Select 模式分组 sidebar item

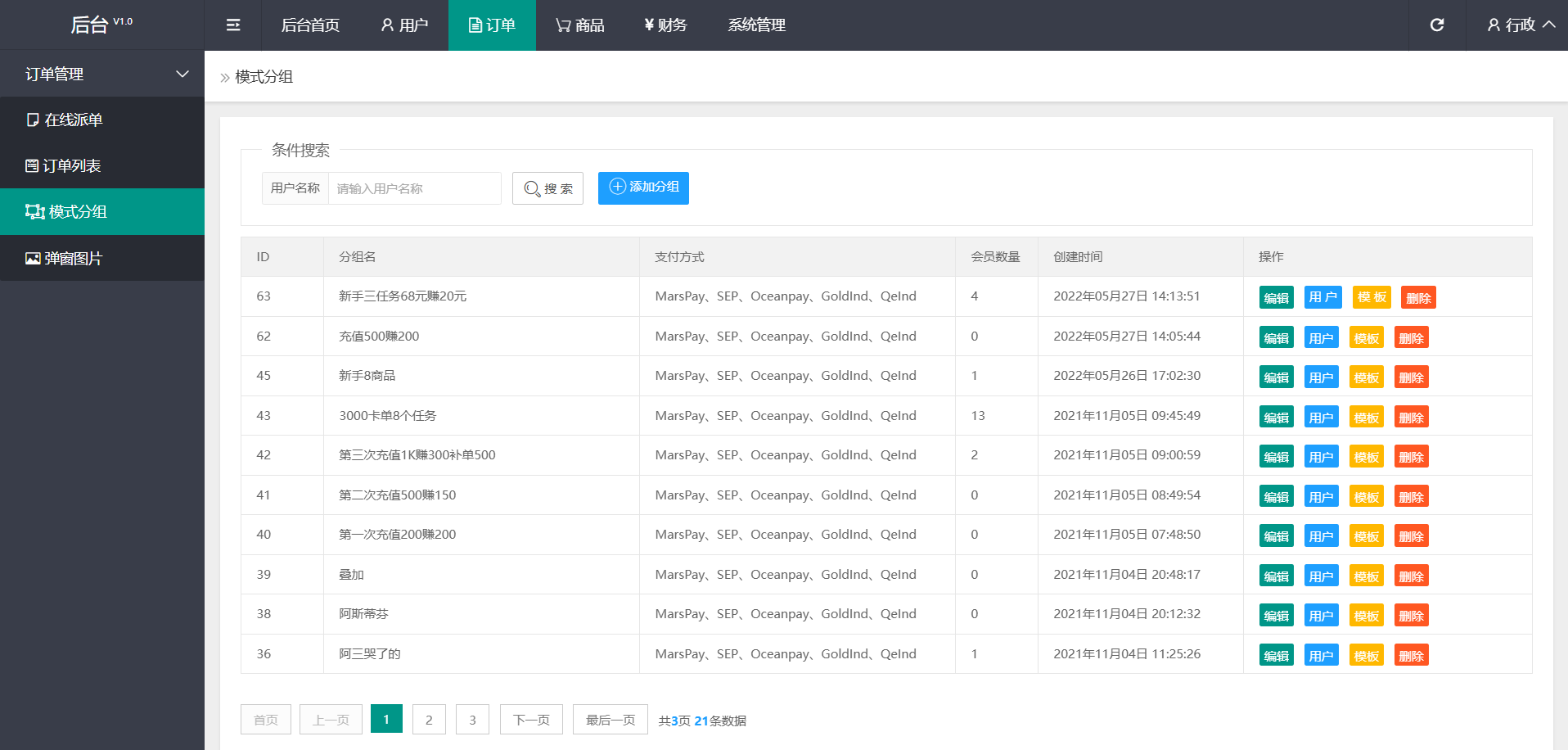pyautogui.click(x=78, y=212)
